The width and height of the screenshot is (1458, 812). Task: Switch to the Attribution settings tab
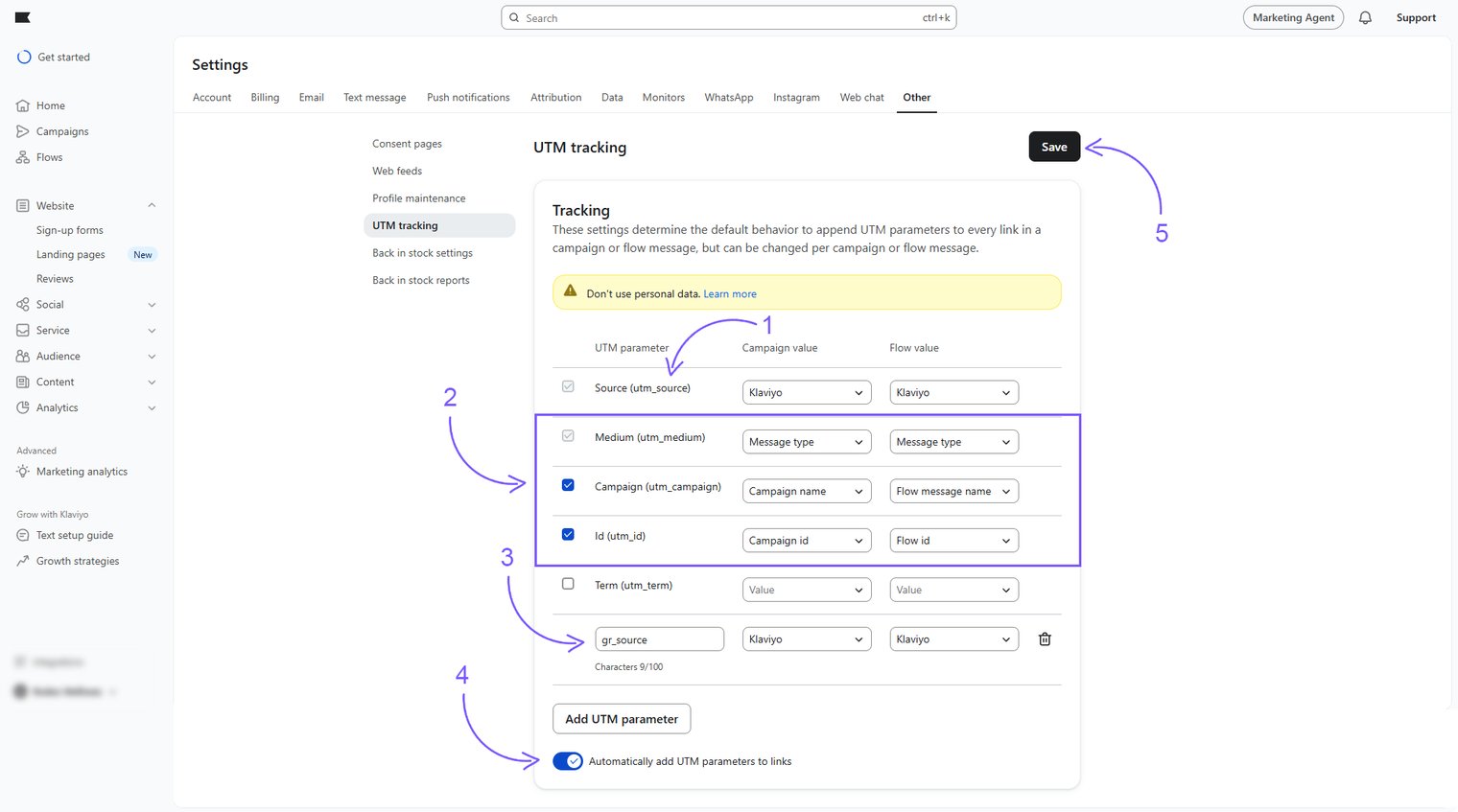pyautogui.click(x=555, y=98)
